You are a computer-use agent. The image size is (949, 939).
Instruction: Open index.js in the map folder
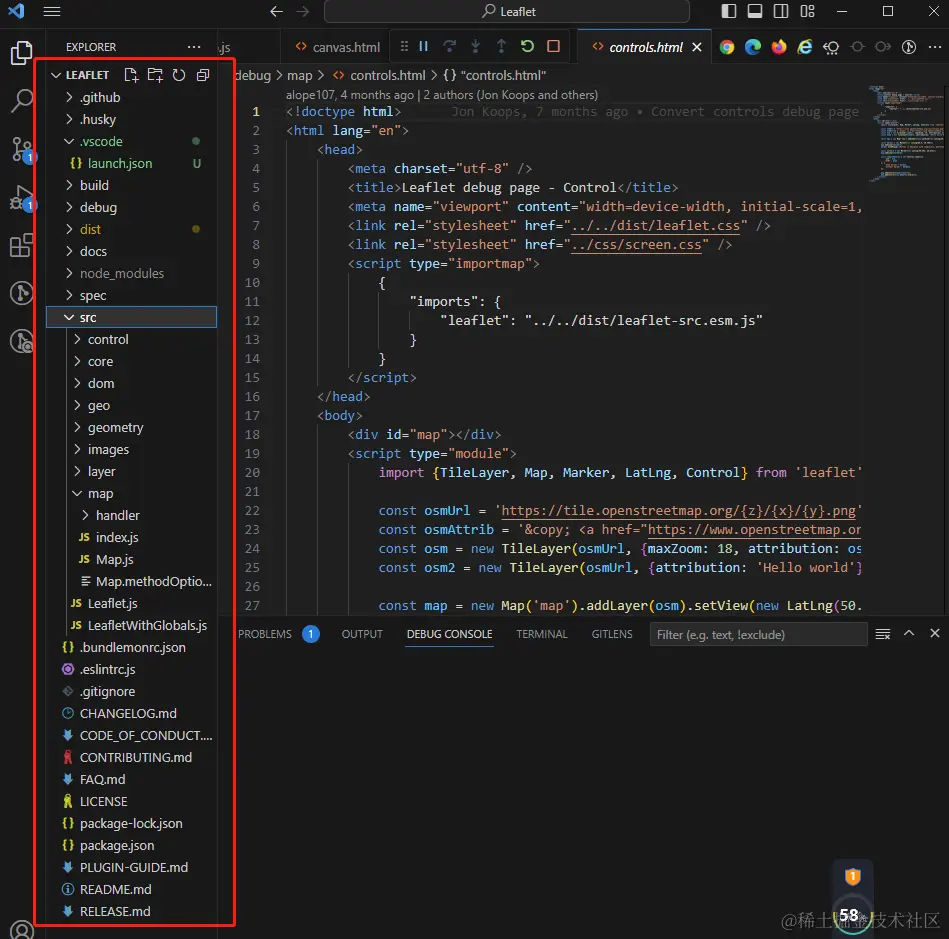[x=131, y=538]
